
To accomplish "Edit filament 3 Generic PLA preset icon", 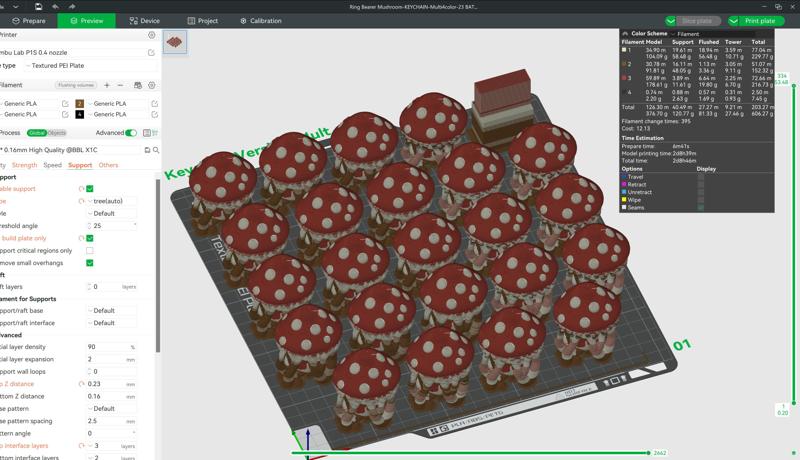I will coord(65,114).
